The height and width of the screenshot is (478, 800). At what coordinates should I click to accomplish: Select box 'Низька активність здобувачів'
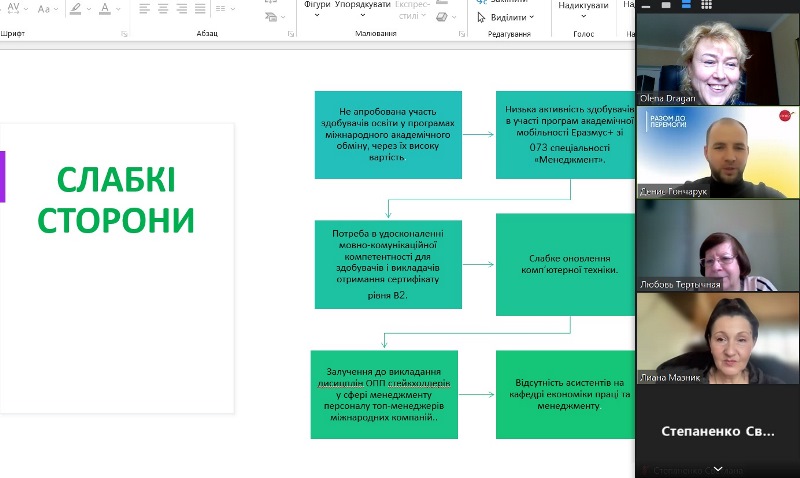coord(566,135)
